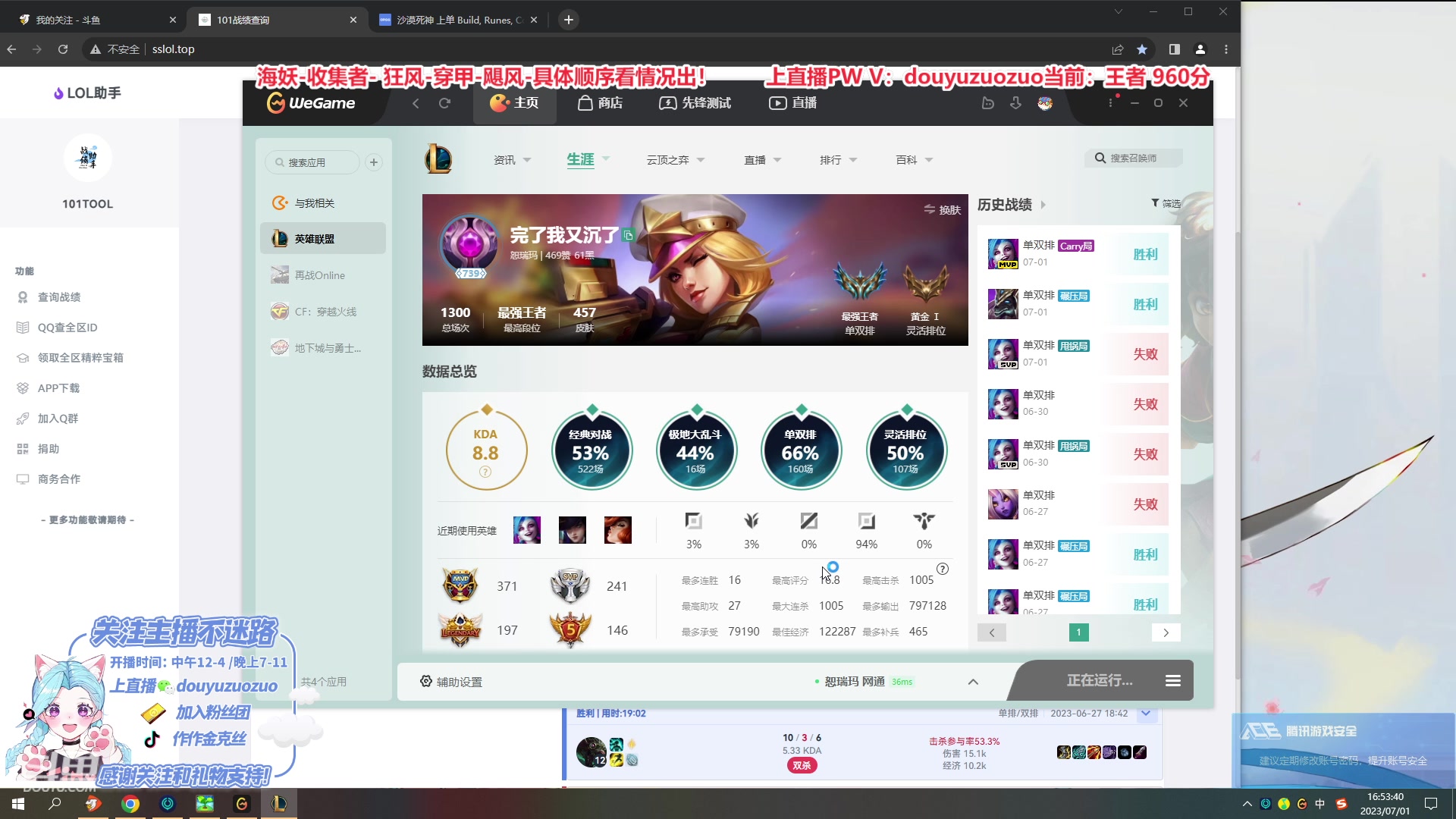Open the WeGame 主页 tab
Viewport: 1456px width, 819px height.
point(514,103)
